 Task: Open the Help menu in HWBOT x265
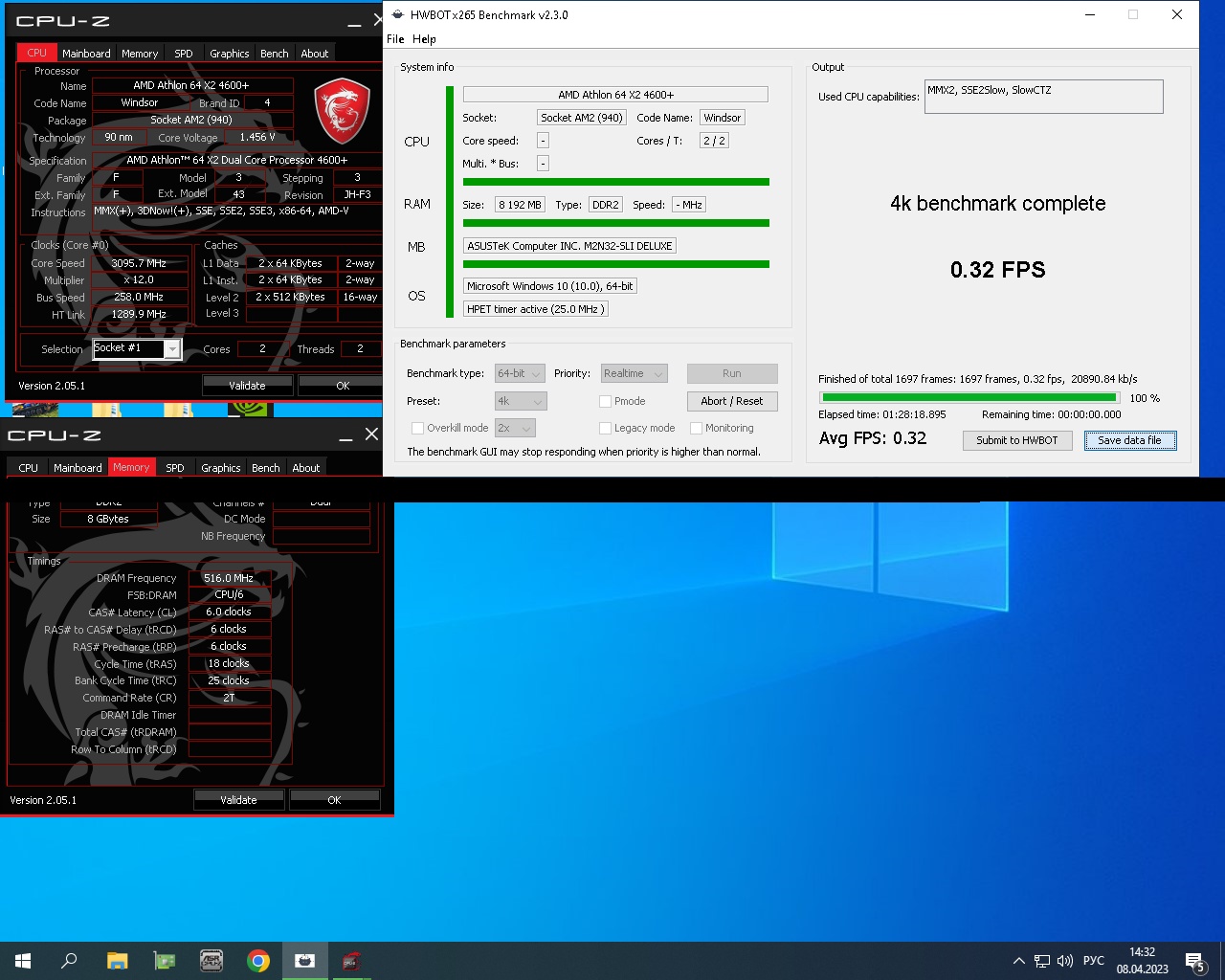coord(424,39)
